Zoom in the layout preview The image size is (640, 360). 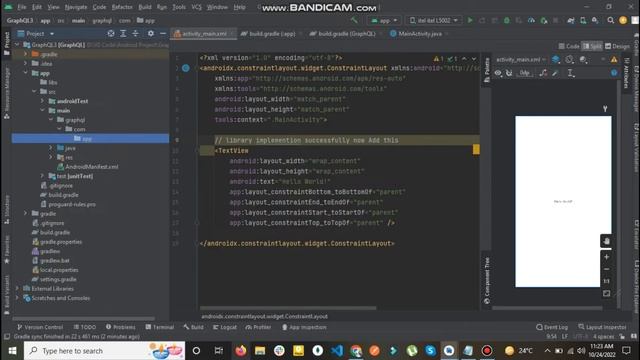[x=607, y=257]
